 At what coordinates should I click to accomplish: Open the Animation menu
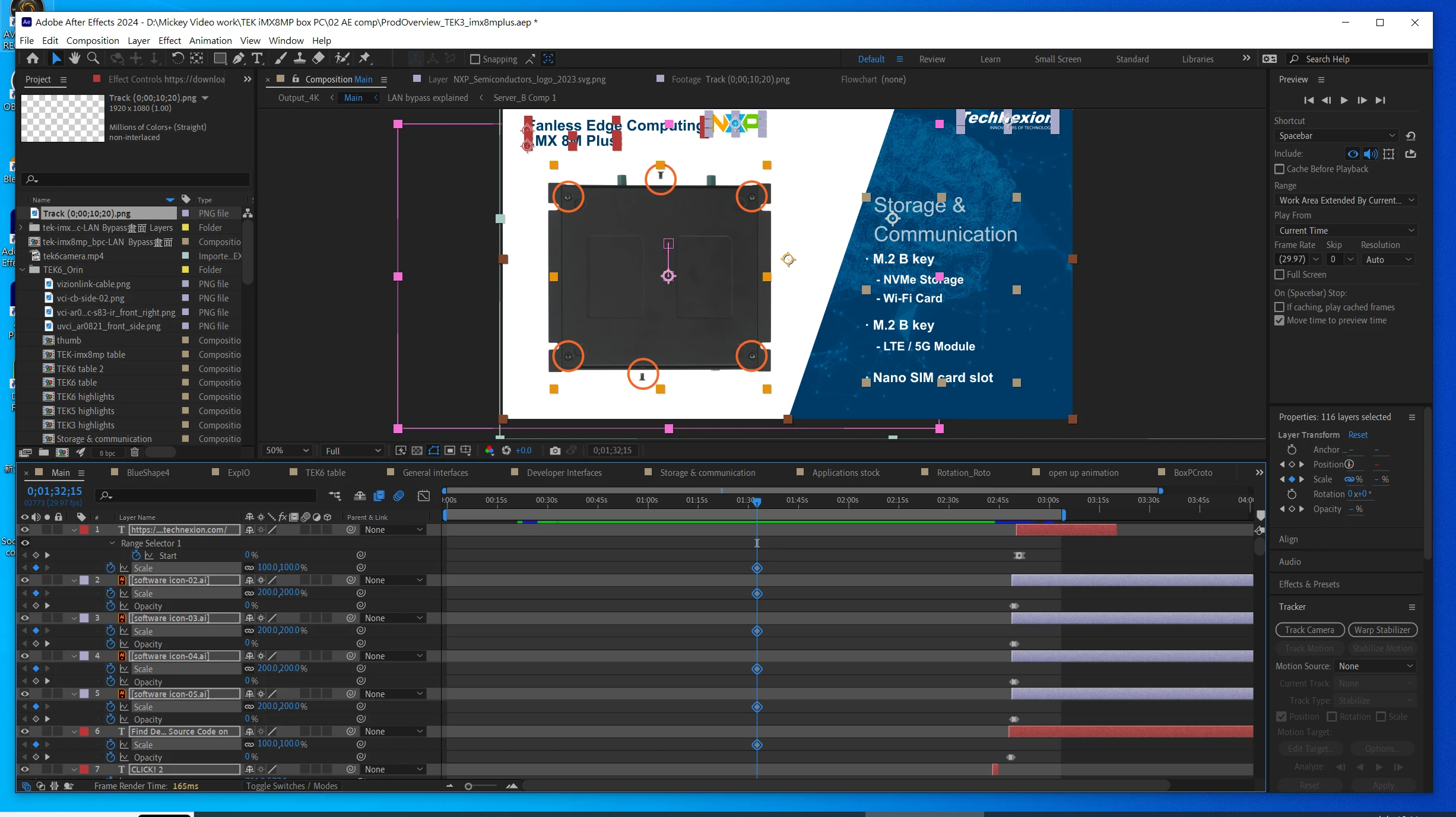click(210, 40)
